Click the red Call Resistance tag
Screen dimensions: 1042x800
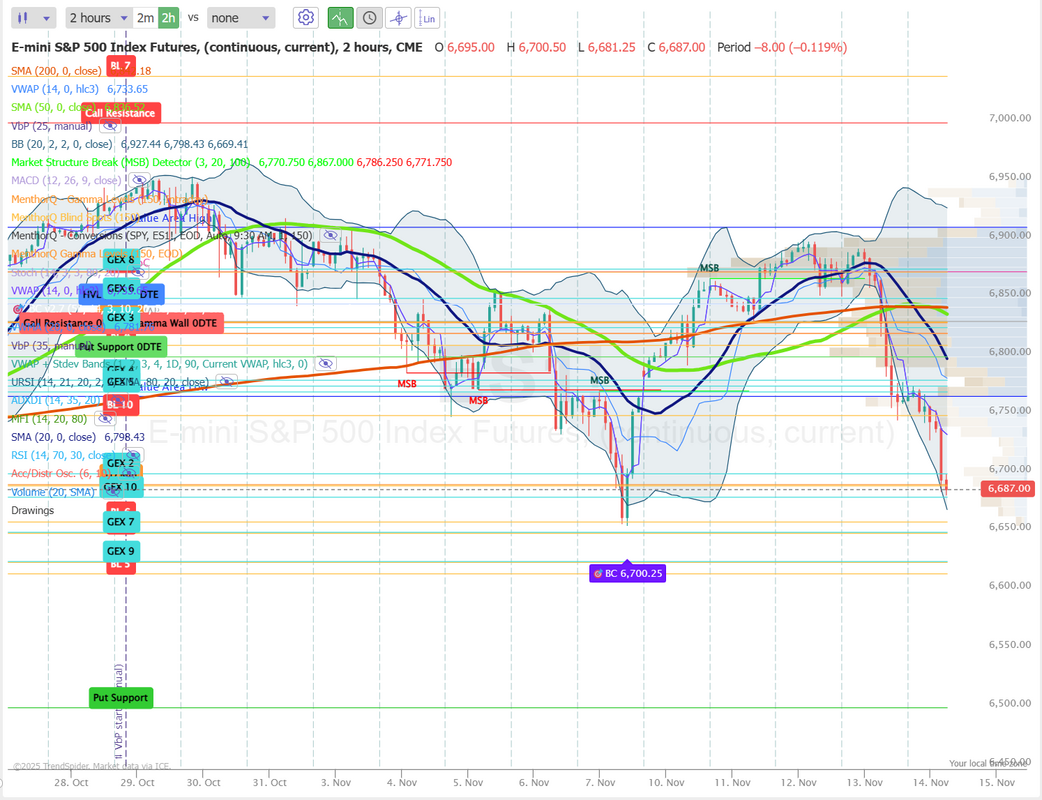[120, 113]
